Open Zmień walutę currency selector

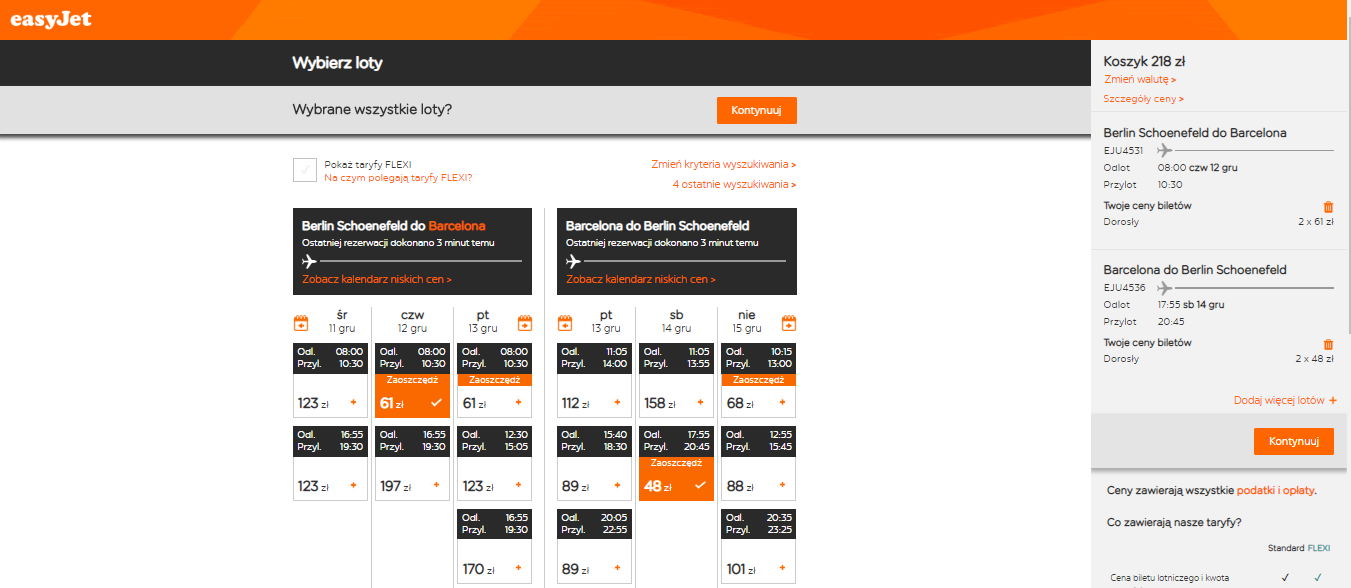[x=1140, y=79]
